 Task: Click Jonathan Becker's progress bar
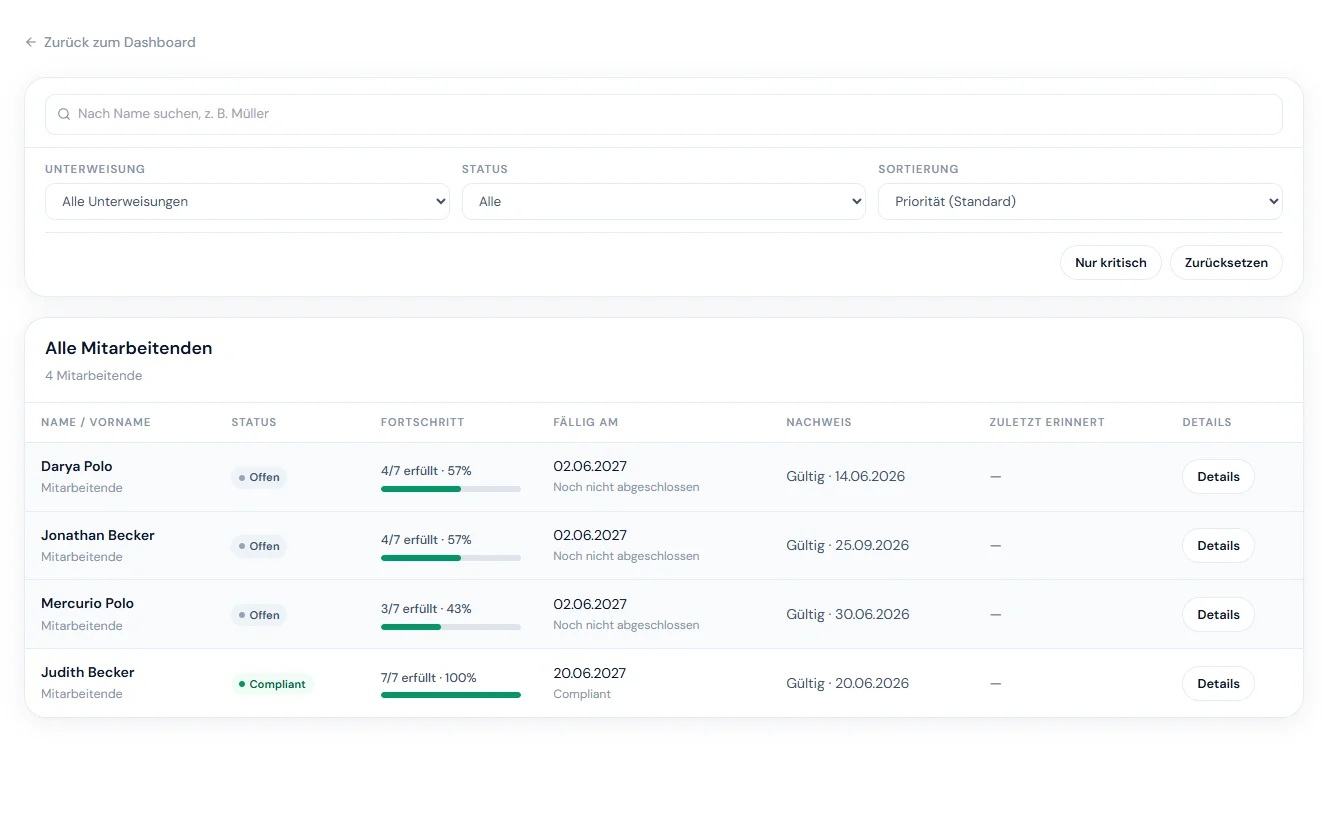[x=451, y=558]
